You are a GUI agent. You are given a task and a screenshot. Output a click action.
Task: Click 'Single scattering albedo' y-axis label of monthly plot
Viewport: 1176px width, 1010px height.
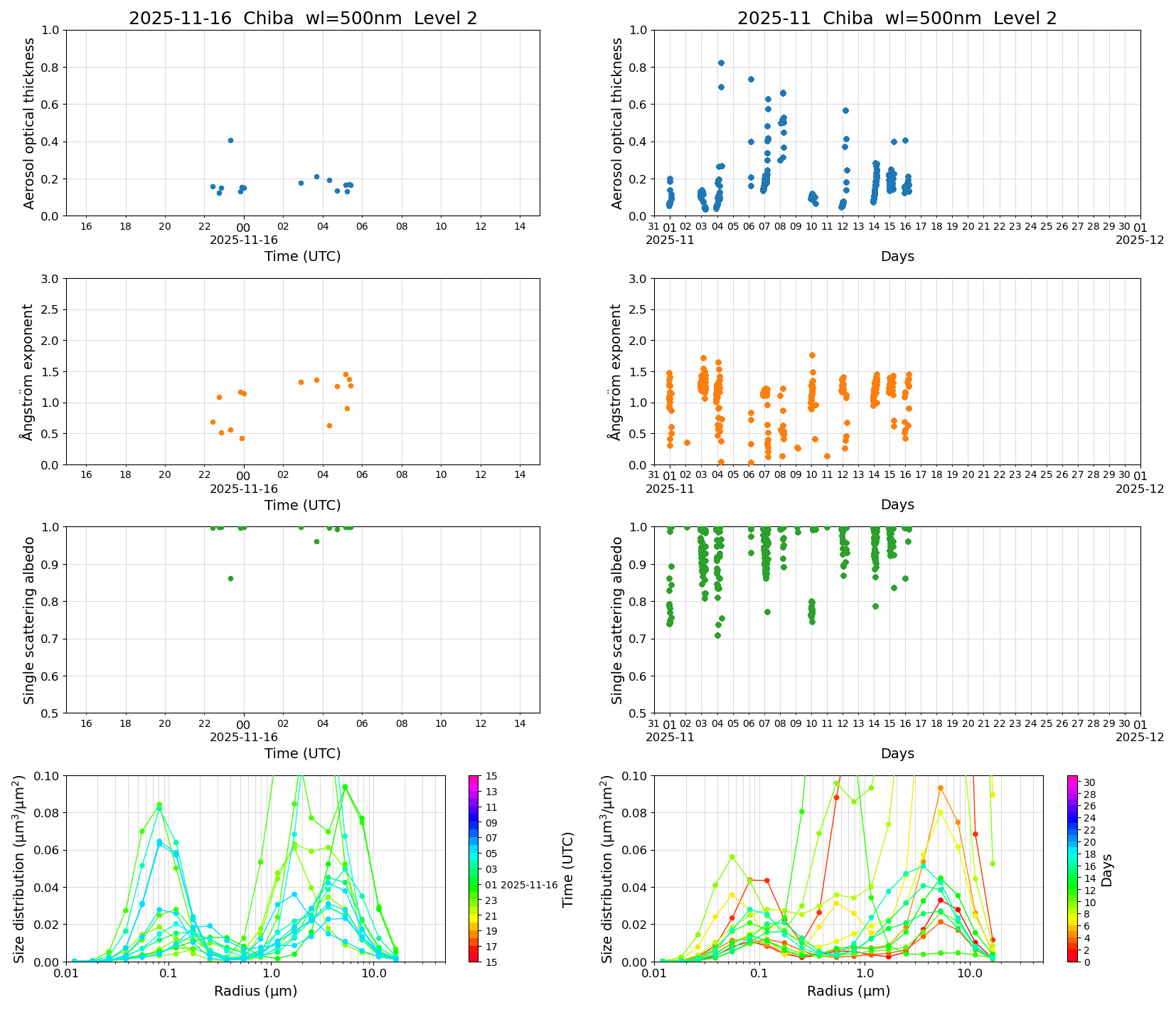[617, 620]
